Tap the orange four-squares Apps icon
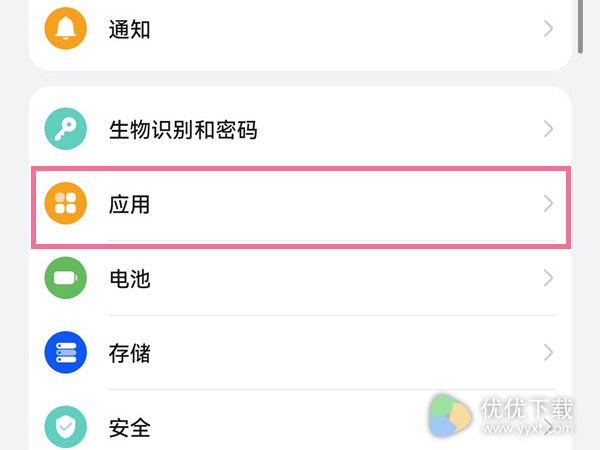This screenshot has height=450, width=600. 65,203
